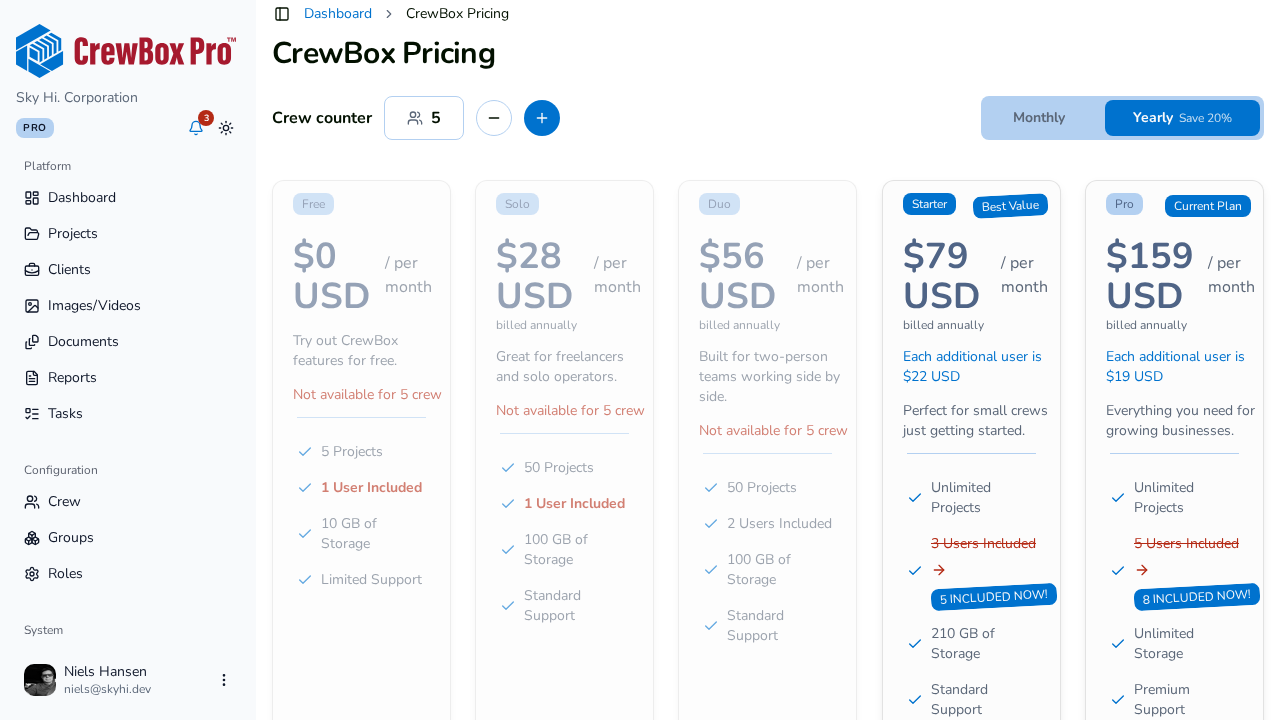Click Pro "Each additional user is $19 USD"
Screen dimensions: 1280x720
(x=1175, y=367)
